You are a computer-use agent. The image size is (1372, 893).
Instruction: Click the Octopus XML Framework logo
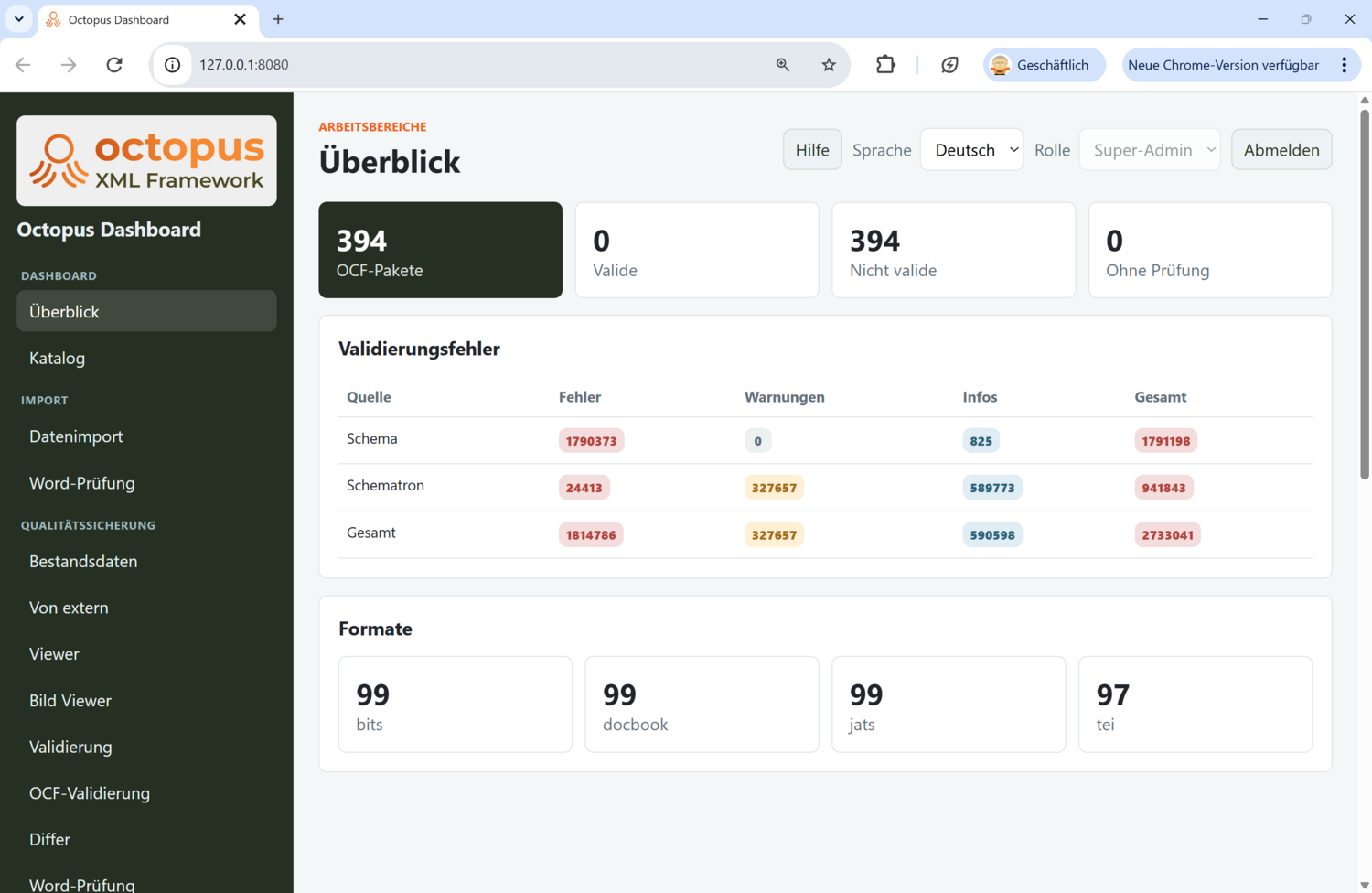tap(146, 160)
